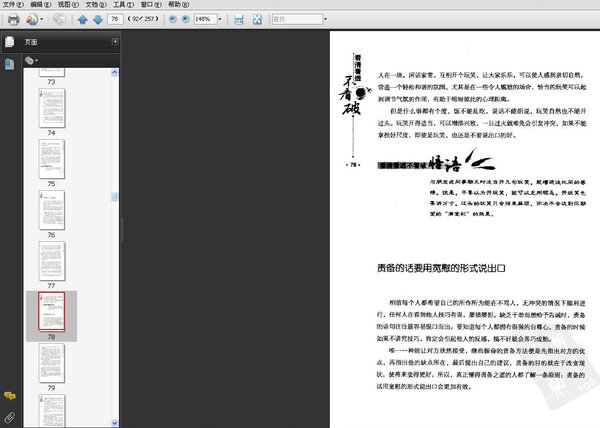
Task: Go to next page with down arrow
Action: point(98,20)
